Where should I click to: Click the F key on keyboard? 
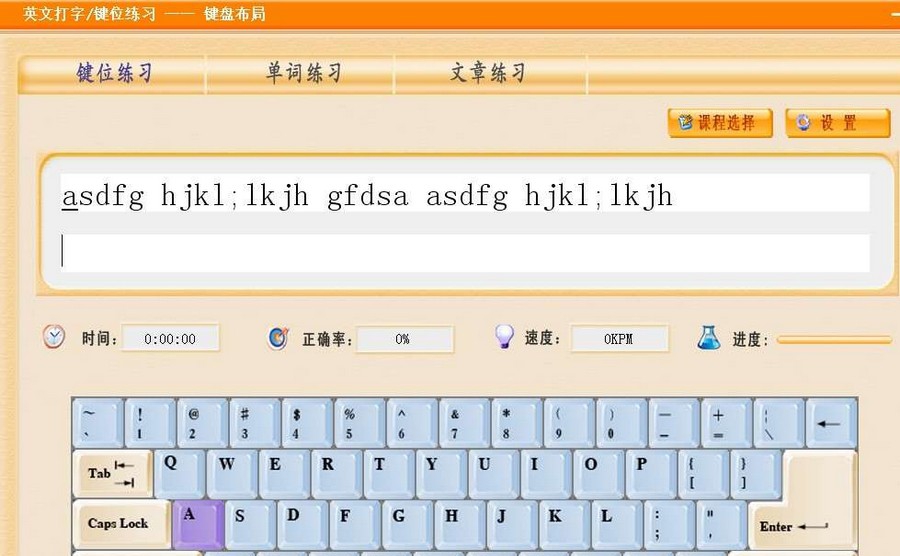354,524
